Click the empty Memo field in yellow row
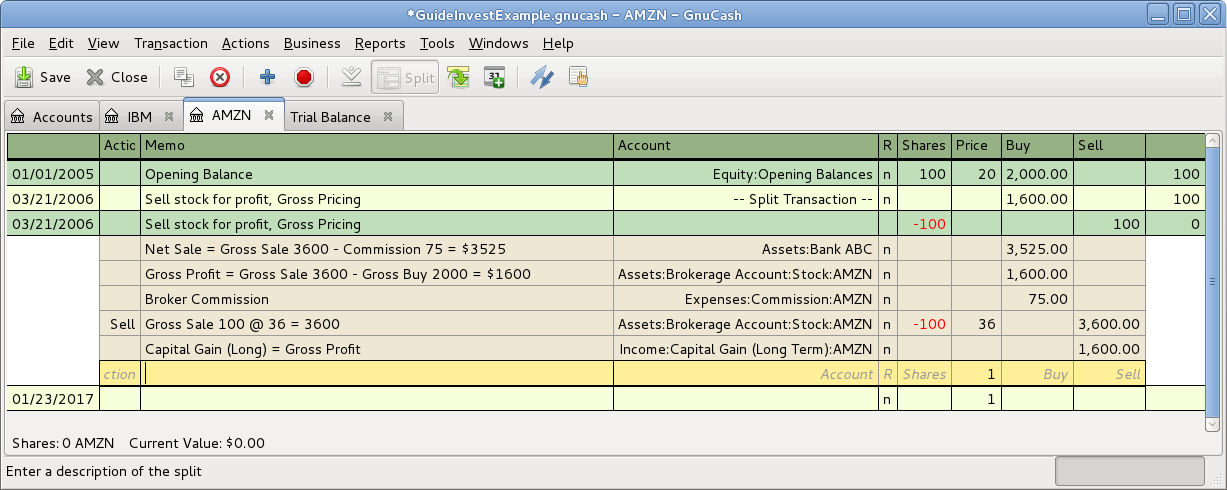Screen dimensions: 1227x490 [x=377, y=374]
